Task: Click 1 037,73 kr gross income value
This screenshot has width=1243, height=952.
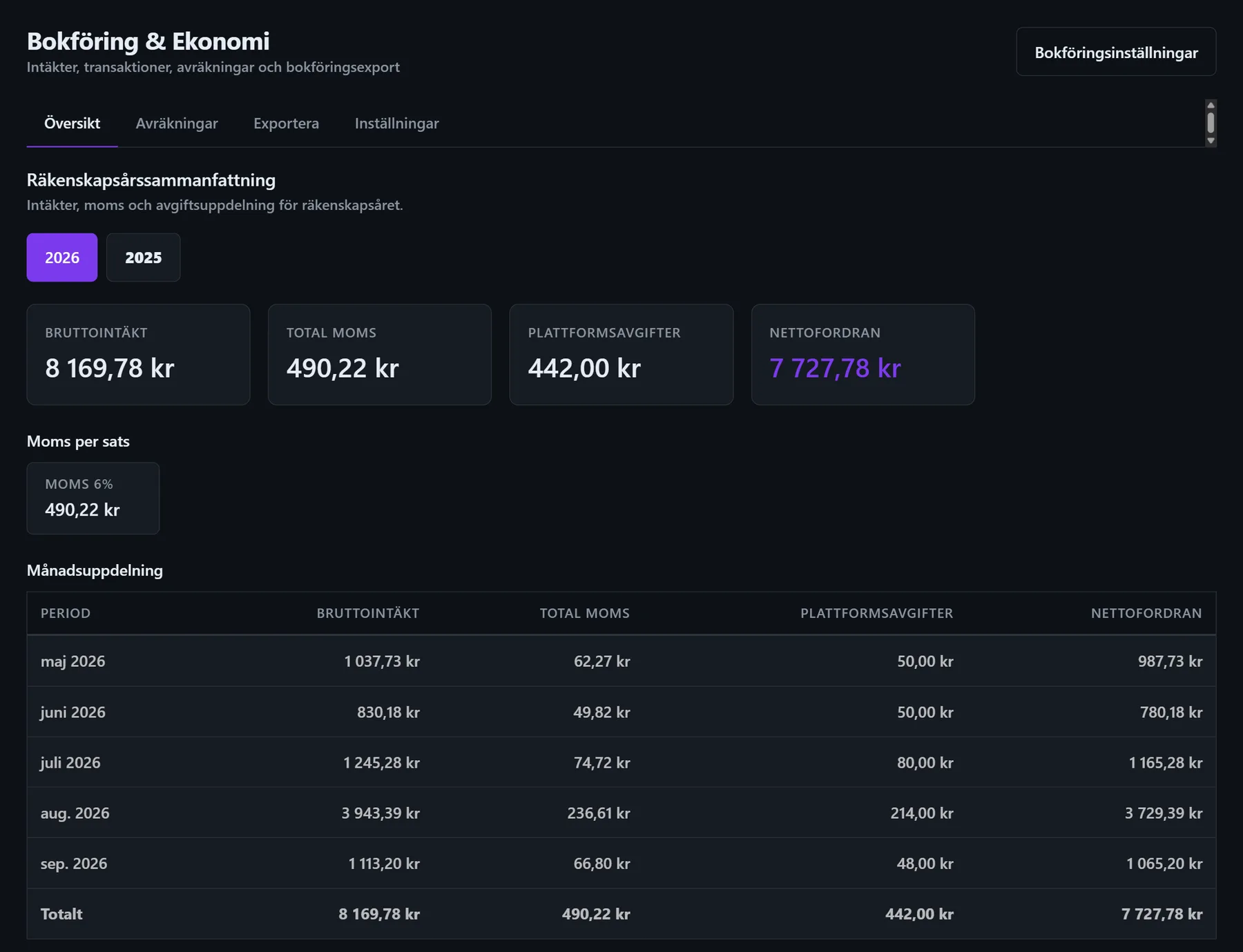Action: click(382, 661)
